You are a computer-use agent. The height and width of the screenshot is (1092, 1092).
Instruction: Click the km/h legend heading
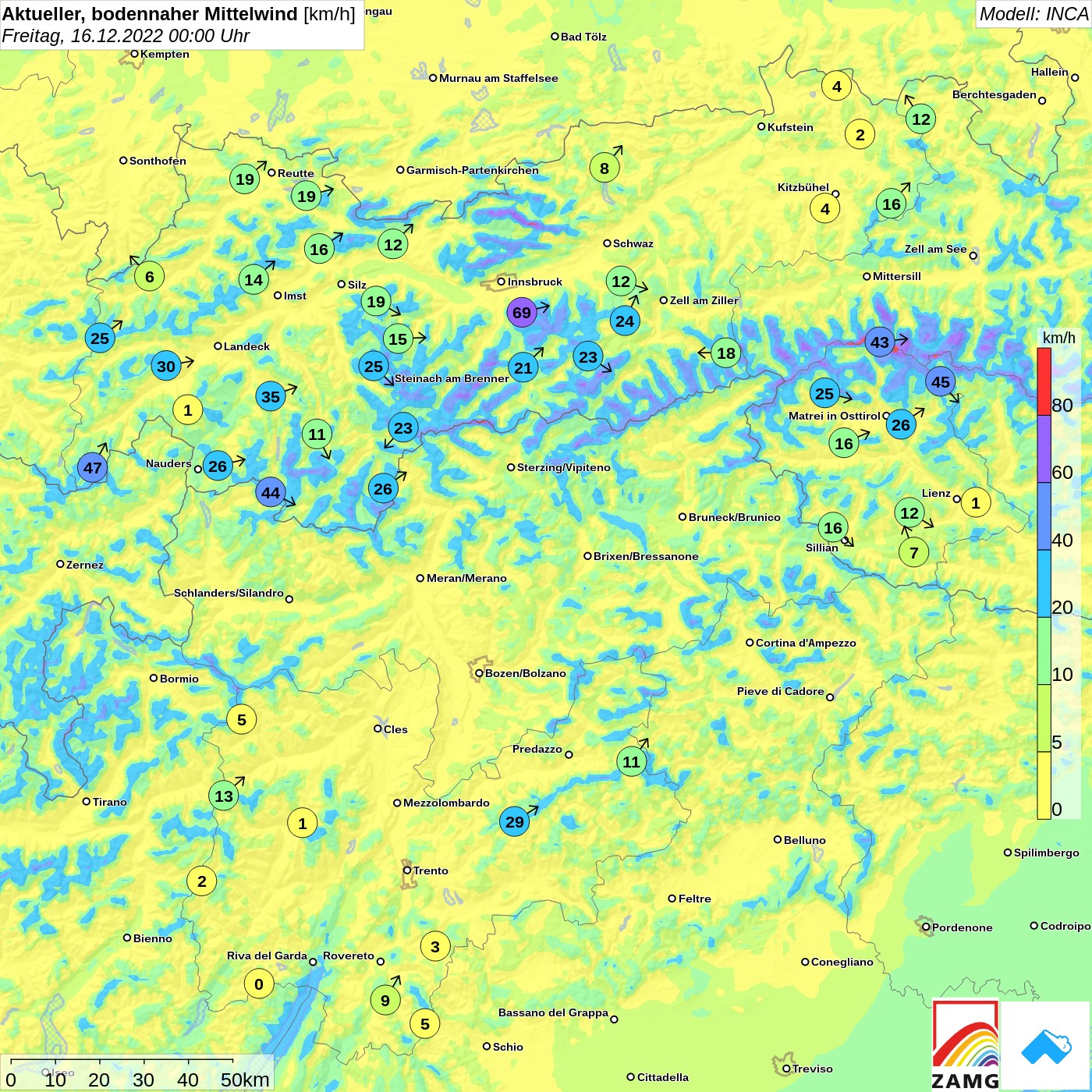point(1059,338)
